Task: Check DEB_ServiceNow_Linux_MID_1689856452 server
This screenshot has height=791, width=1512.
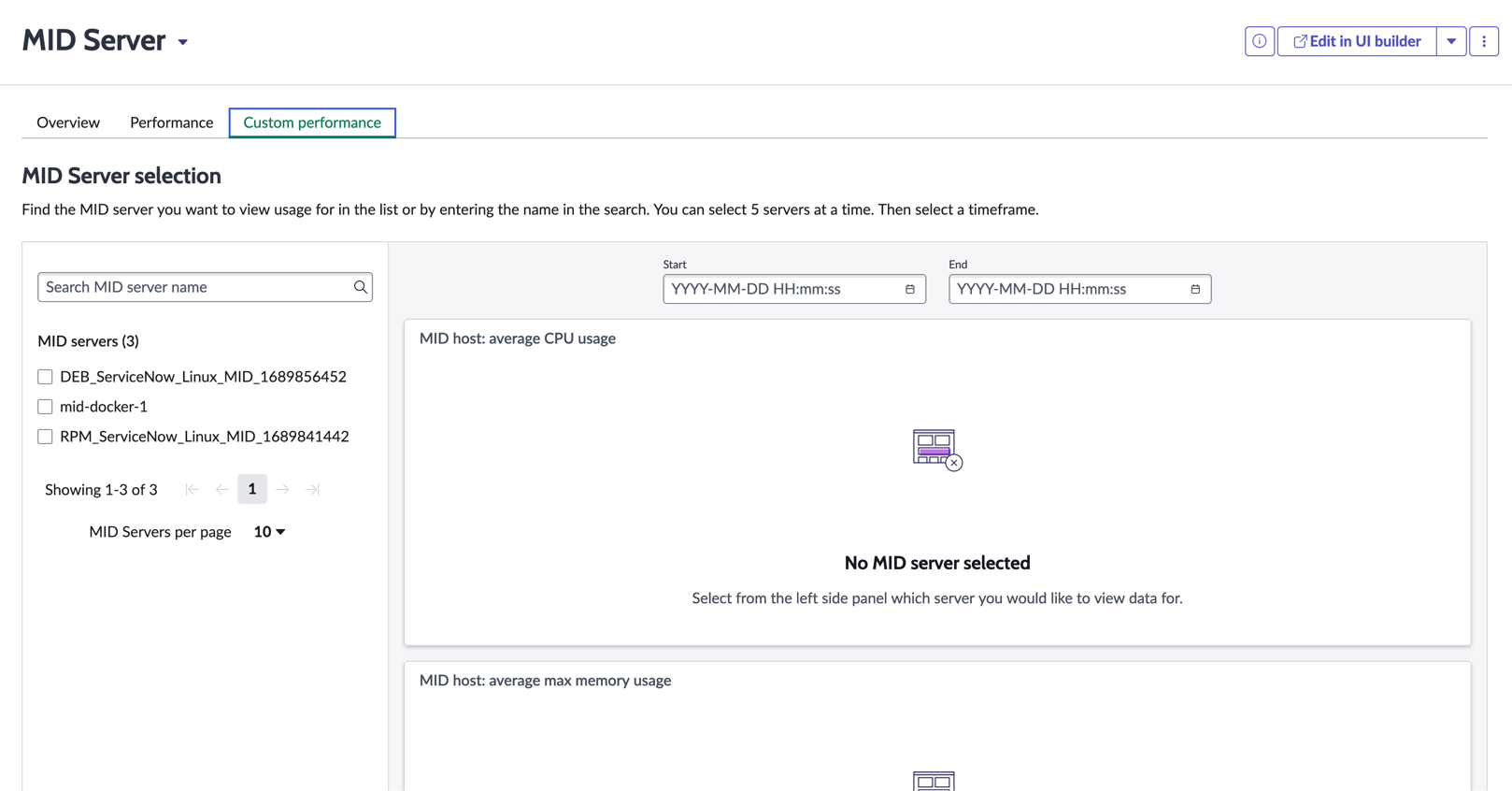Action: (45, 377)
